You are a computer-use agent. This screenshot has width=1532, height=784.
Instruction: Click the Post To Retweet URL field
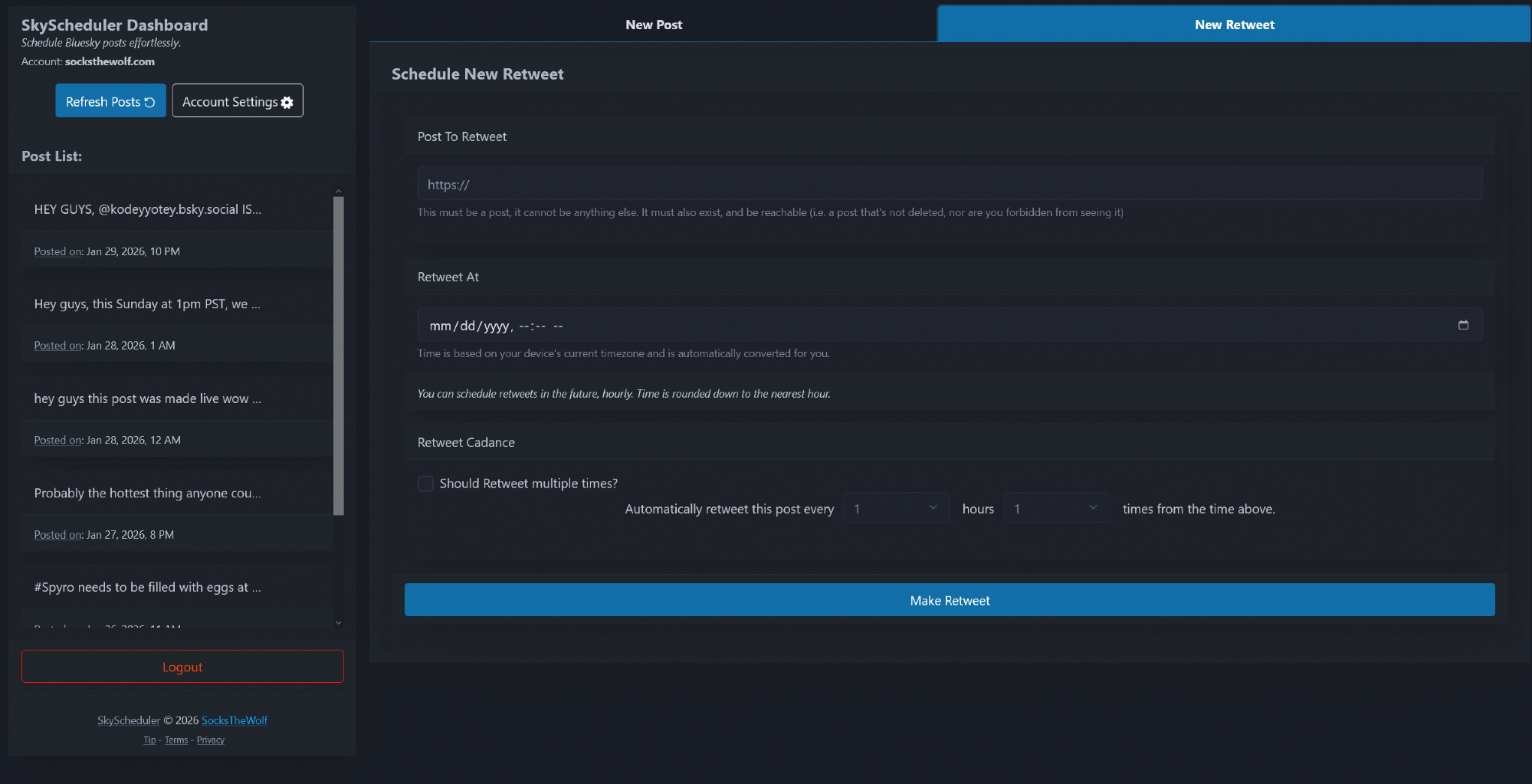(x=949, y=185)
